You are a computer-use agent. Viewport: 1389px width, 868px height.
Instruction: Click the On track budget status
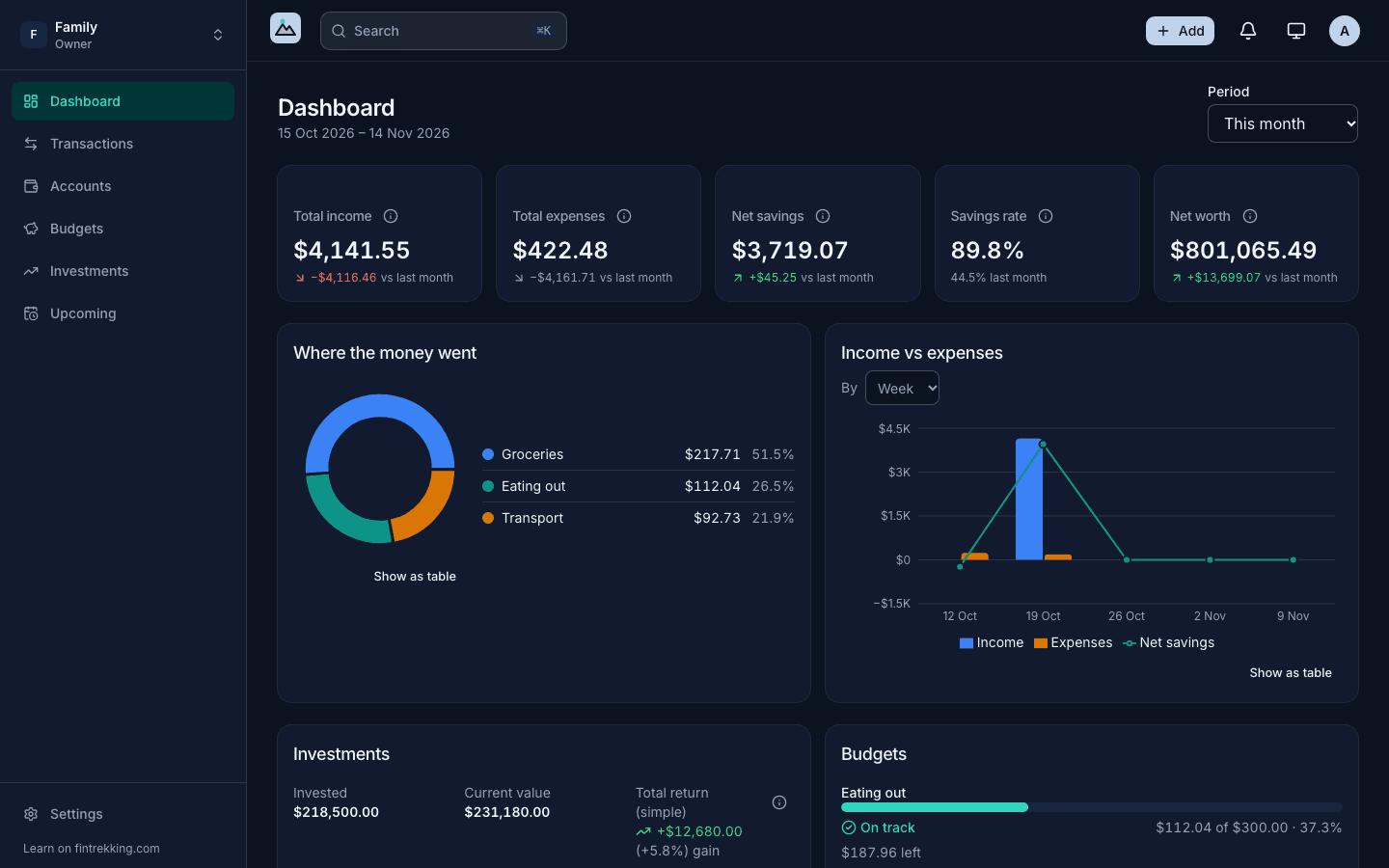pyautogui.click(x=878, y=827)
